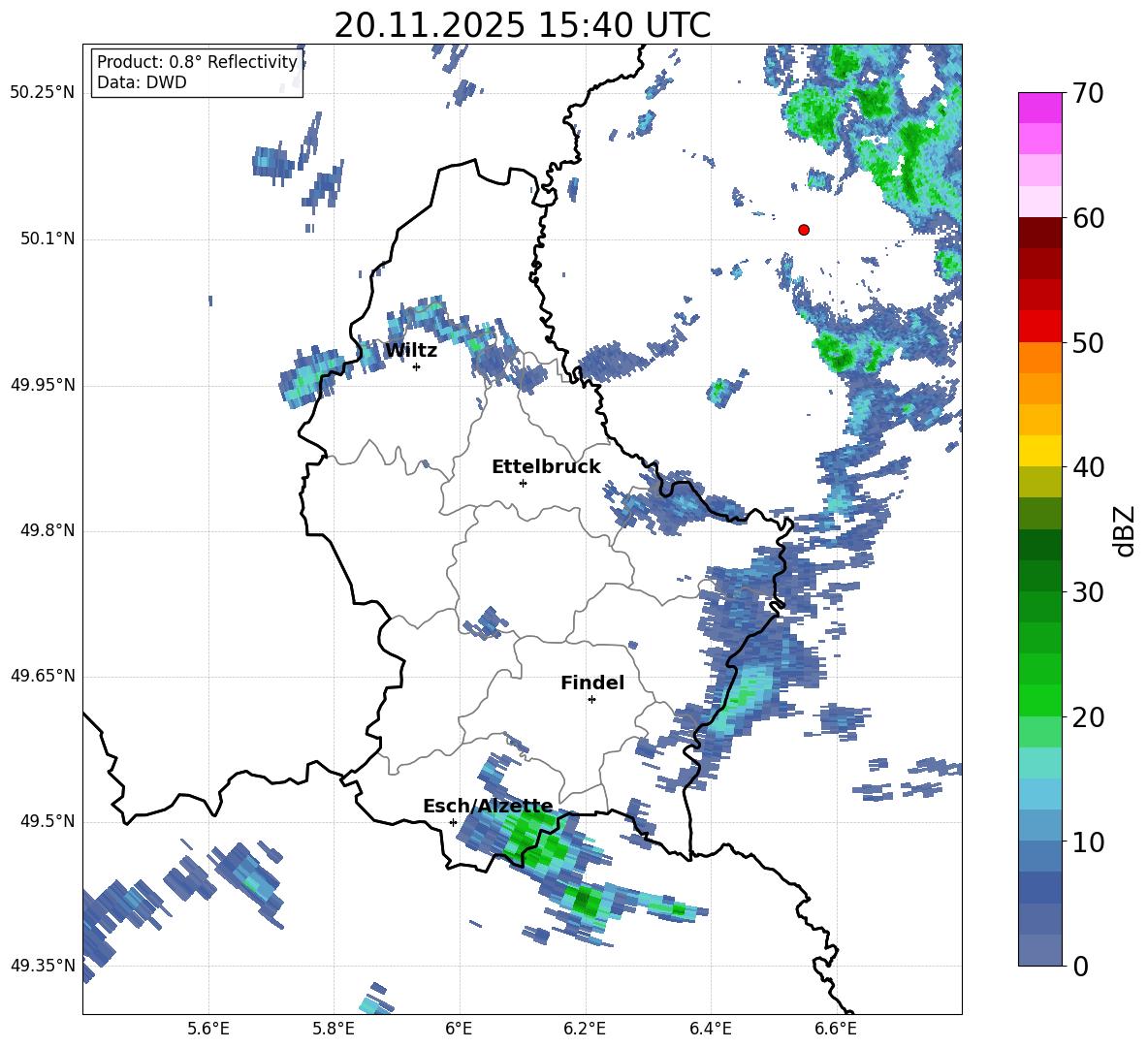This screenshot has height=1048, width=1148.
Task: Click the 70 tick on colorbar
Action: coord(1088,93)
